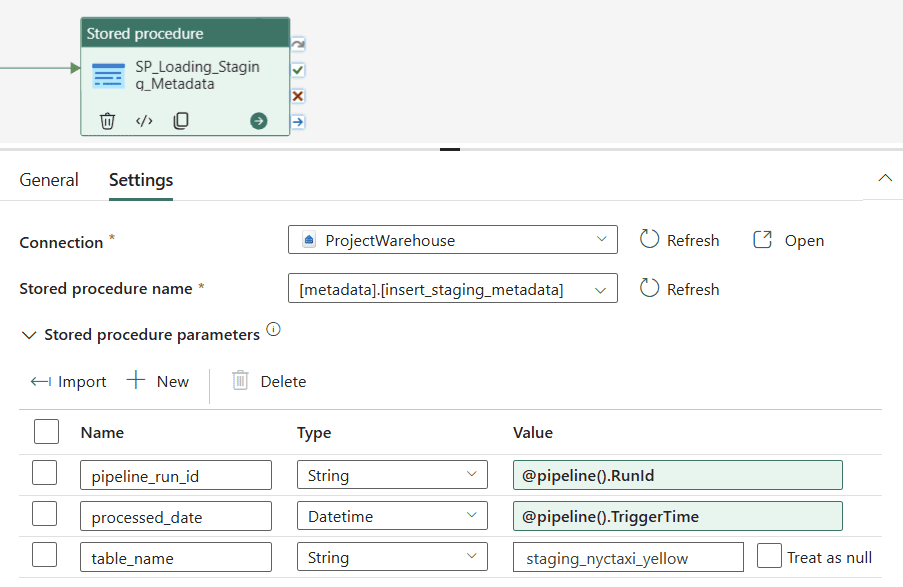Click the stored procedure activity icon
Image resolution: width=903 pixels, height=587 pixels.
click(x=108, y=75)
